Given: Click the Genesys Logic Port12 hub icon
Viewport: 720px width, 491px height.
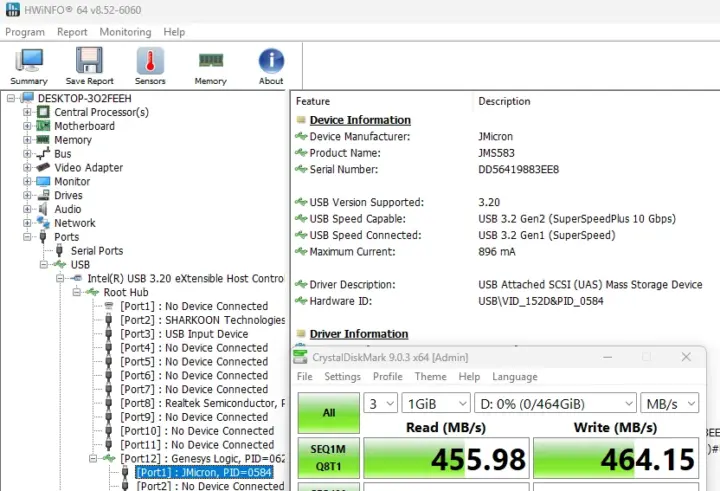Looking at the screenshot, I should click(109, 458).
